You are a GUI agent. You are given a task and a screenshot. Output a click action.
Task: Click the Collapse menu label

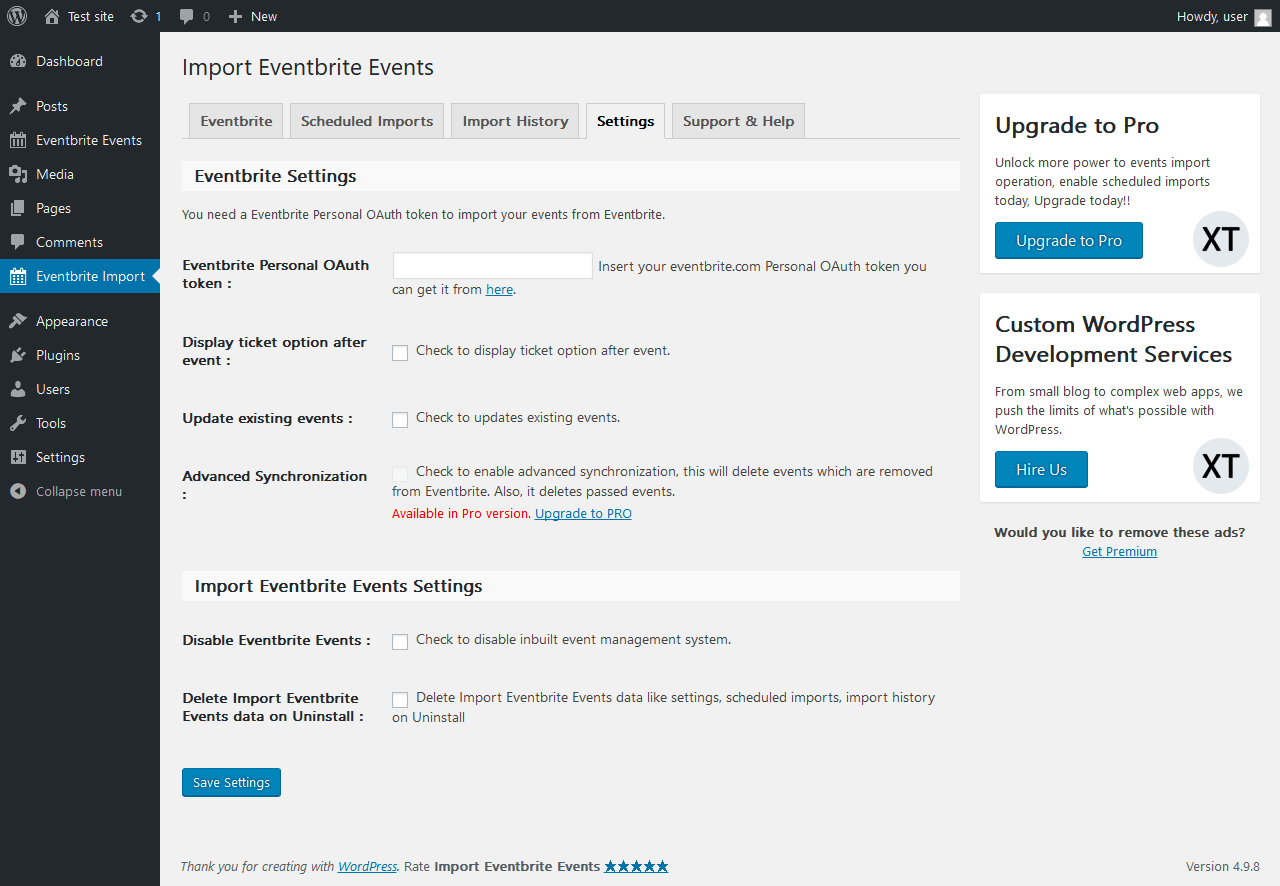coord(79,491)
